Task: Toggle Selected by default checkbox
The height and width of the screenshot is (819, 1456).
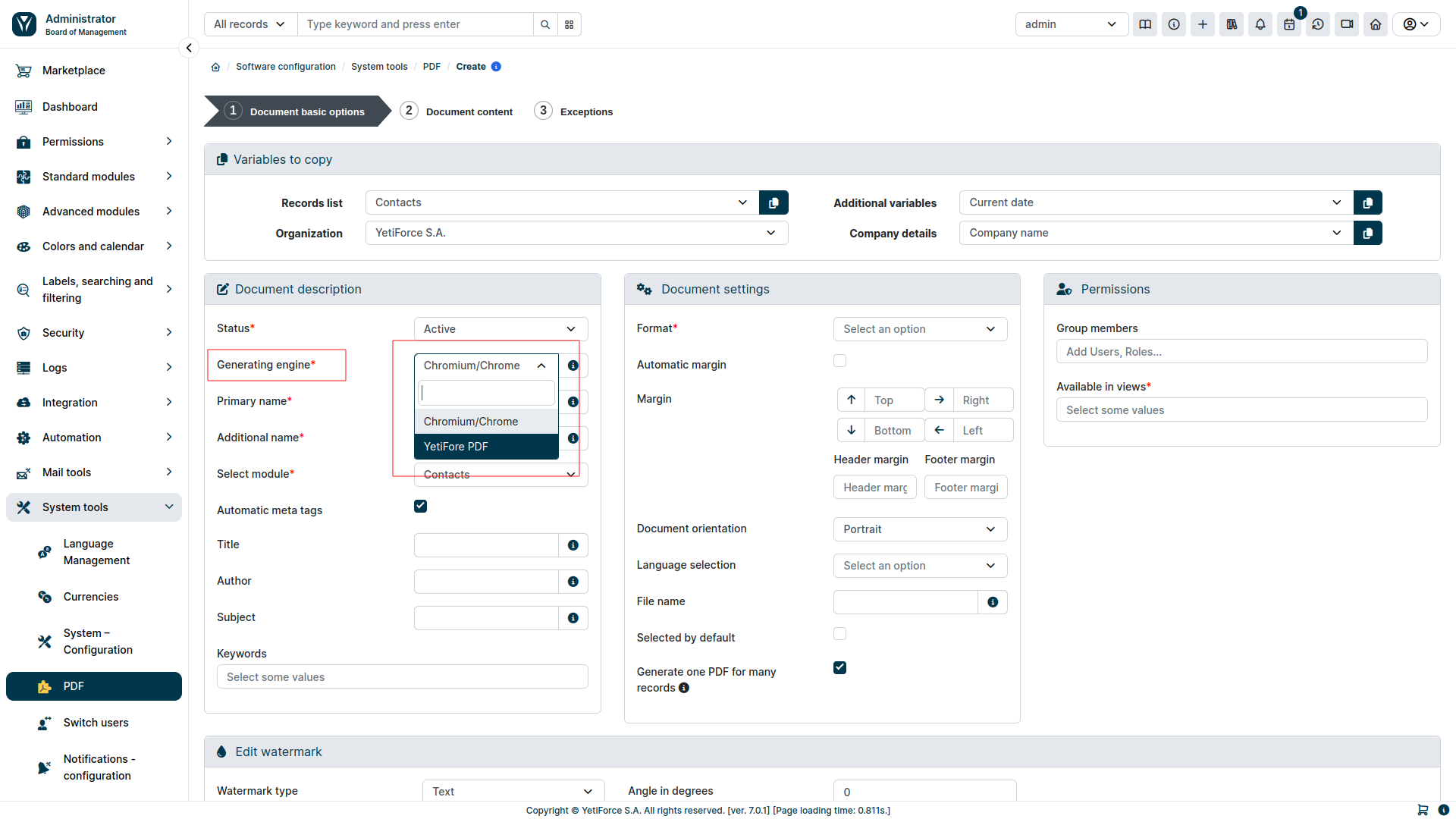Action: (839, 634)
